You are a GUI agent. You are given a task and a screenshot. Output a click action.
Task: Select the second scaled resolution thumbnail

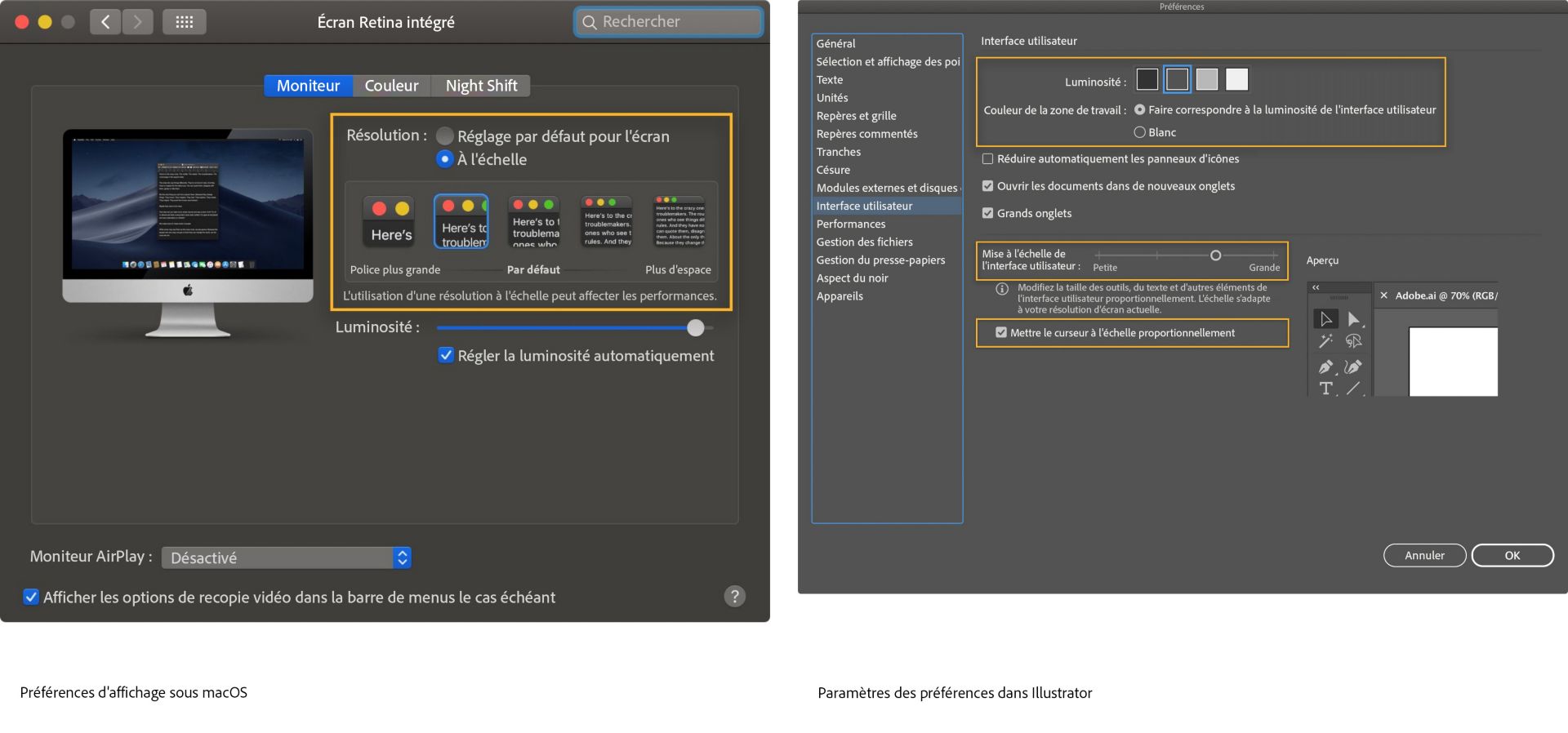click(x=461, y=222)
